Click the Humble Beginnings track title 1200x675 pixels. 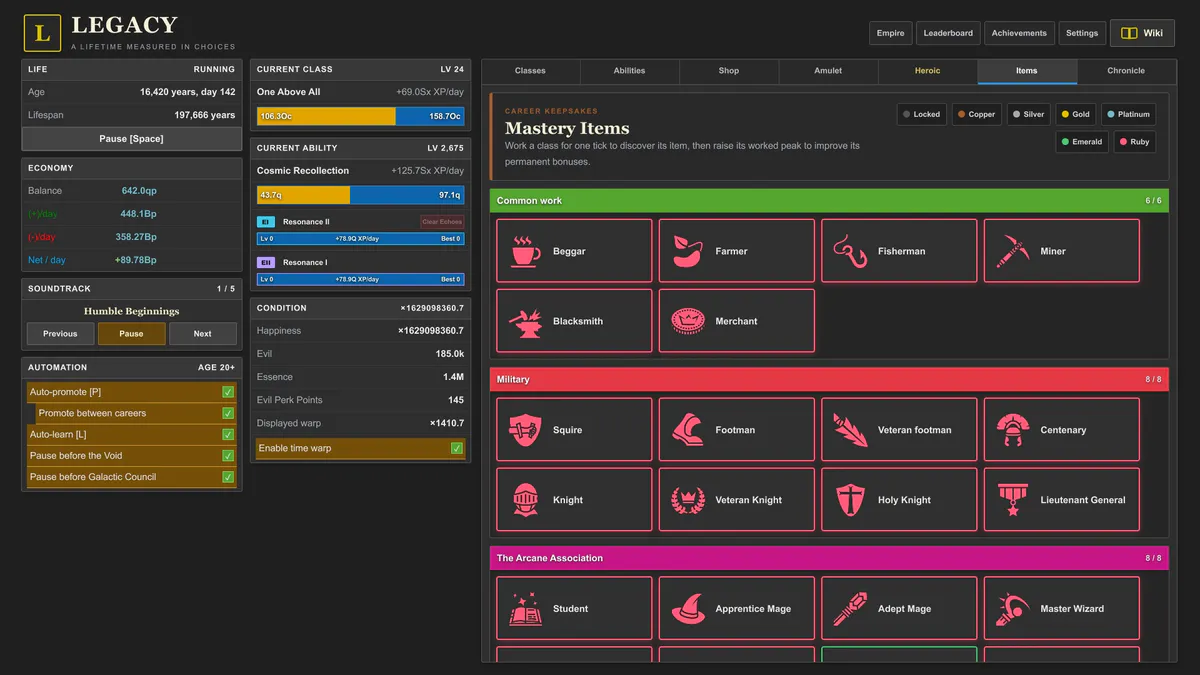click(x=131, y=311)
